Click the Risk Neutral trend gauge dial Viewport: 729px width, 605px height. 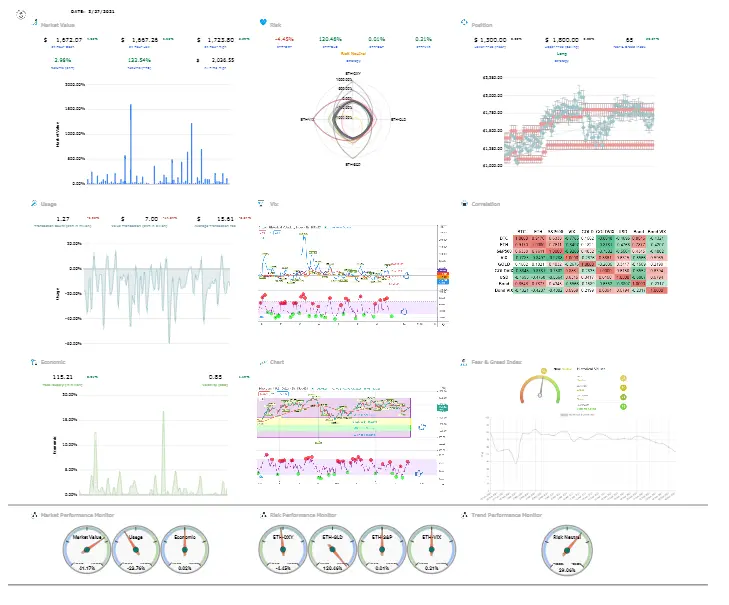click(x=567, y=551)
